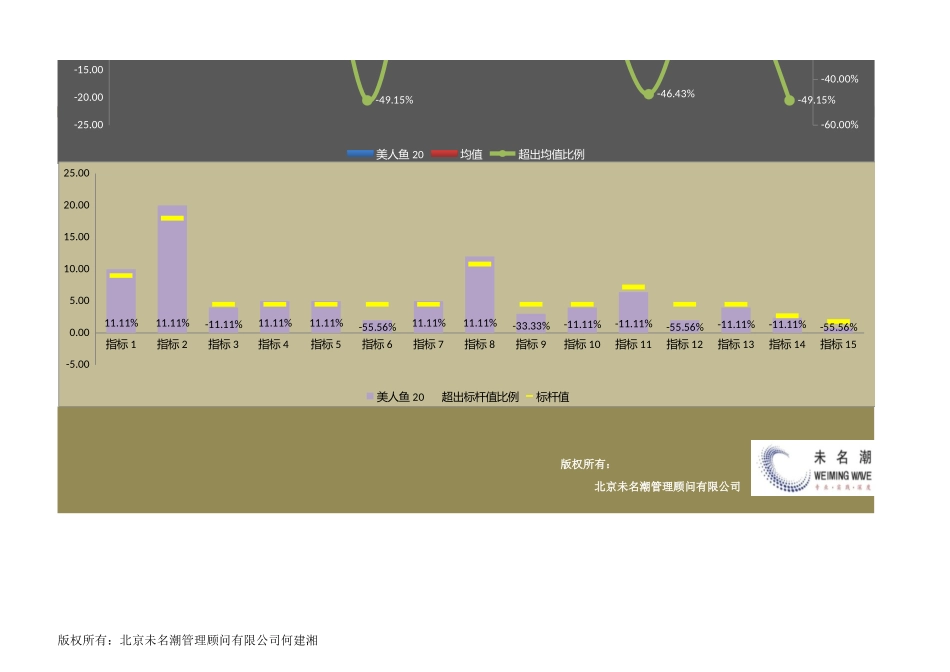Click axis label 指标 13

tap(736, 344)
